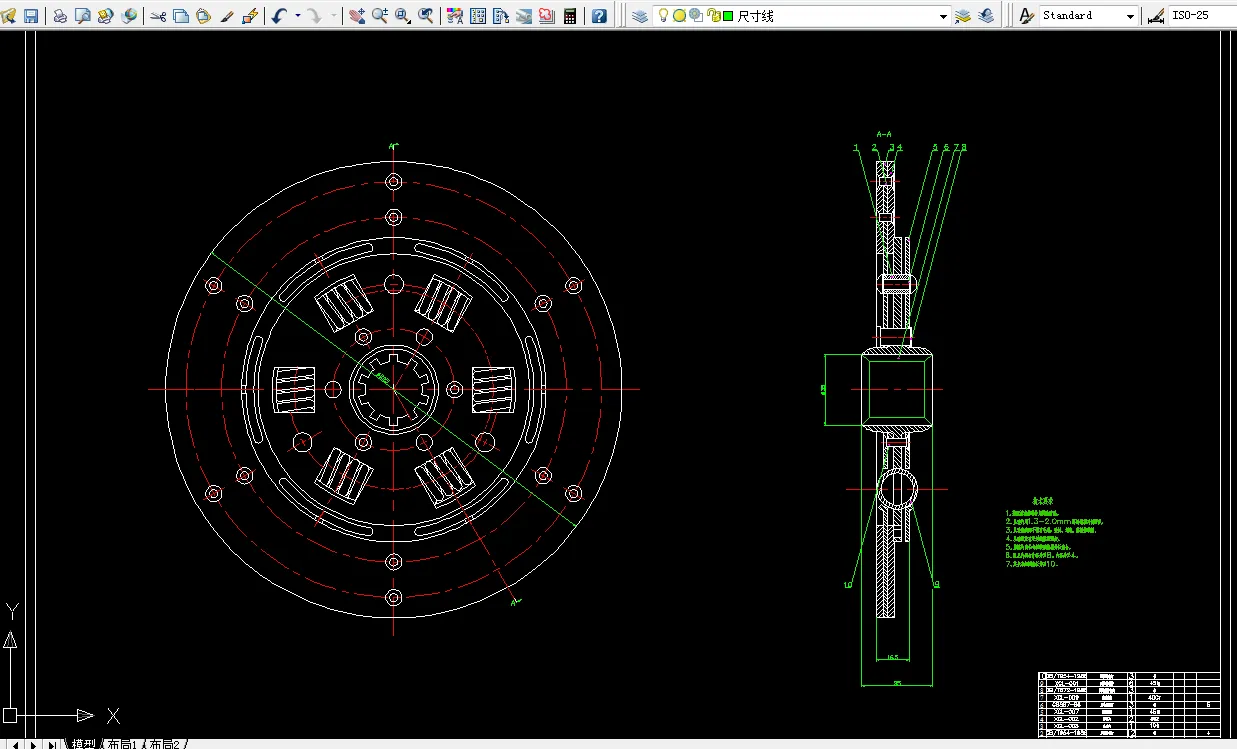
Task: Click the Redo arrow
Action: click(315, 16)
